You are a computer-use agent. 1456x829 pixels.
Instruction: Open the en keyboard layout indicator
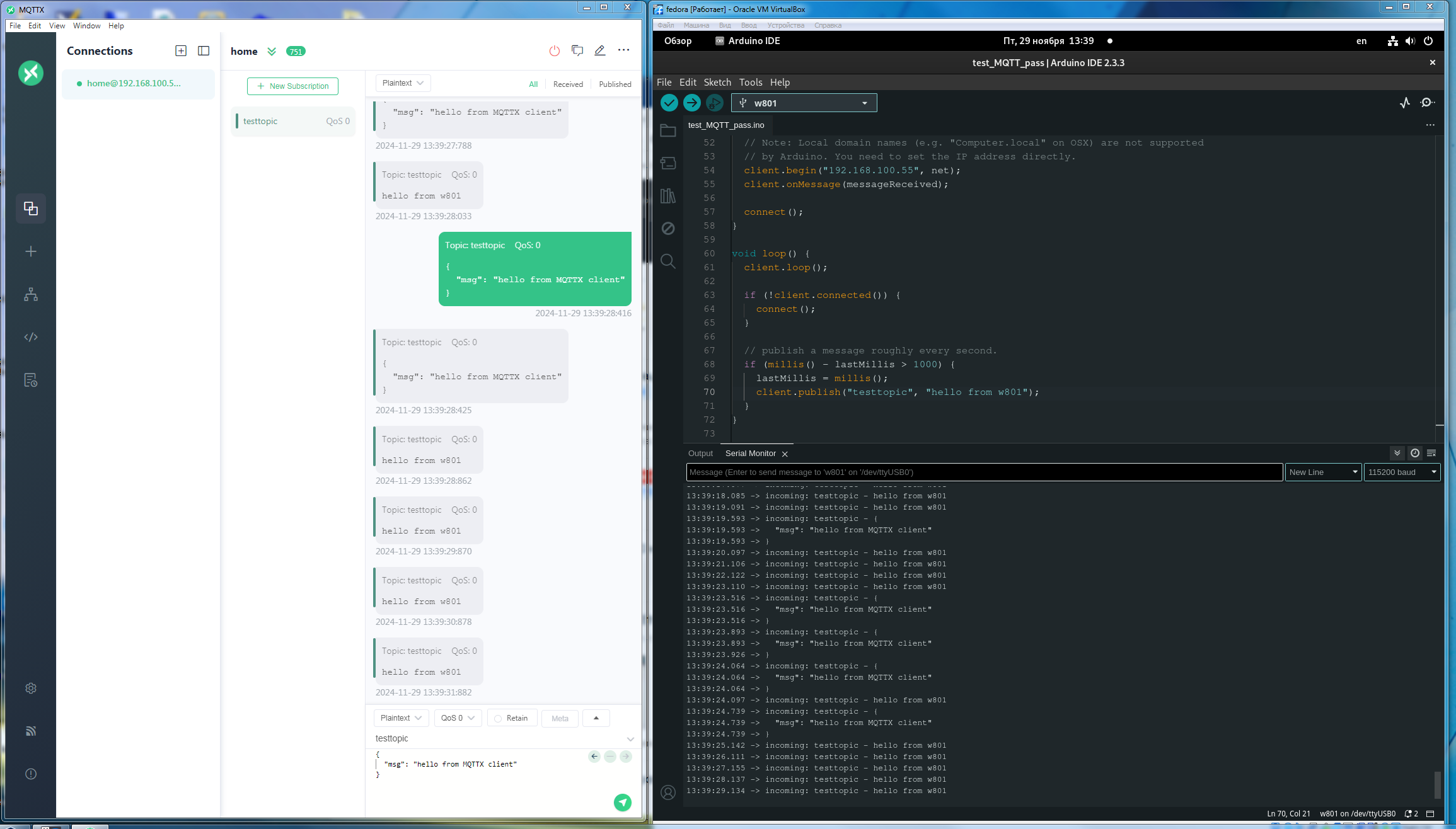(x=1361, y=41)
